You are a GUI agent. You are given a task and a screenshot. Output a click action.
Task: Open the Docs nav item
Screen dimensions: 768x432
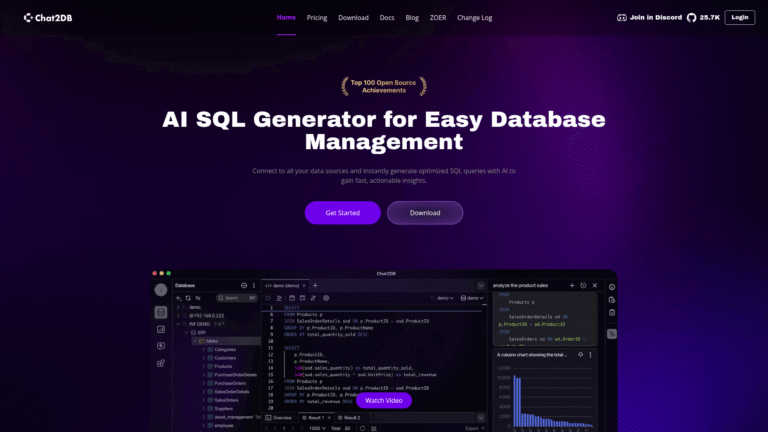[x=387, y=18]
